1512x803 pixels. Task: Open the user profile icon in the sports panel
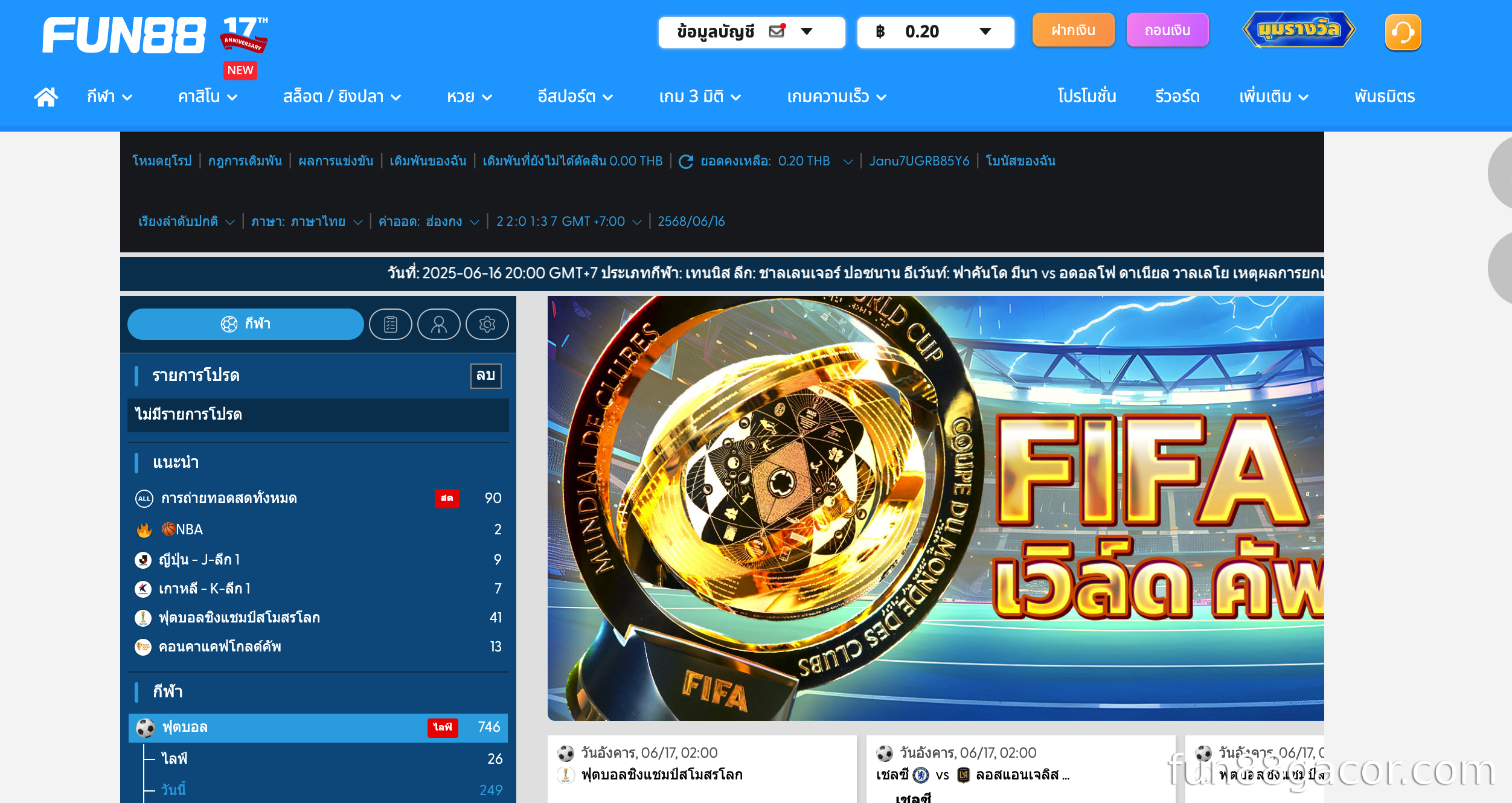[x=439, y=324]
